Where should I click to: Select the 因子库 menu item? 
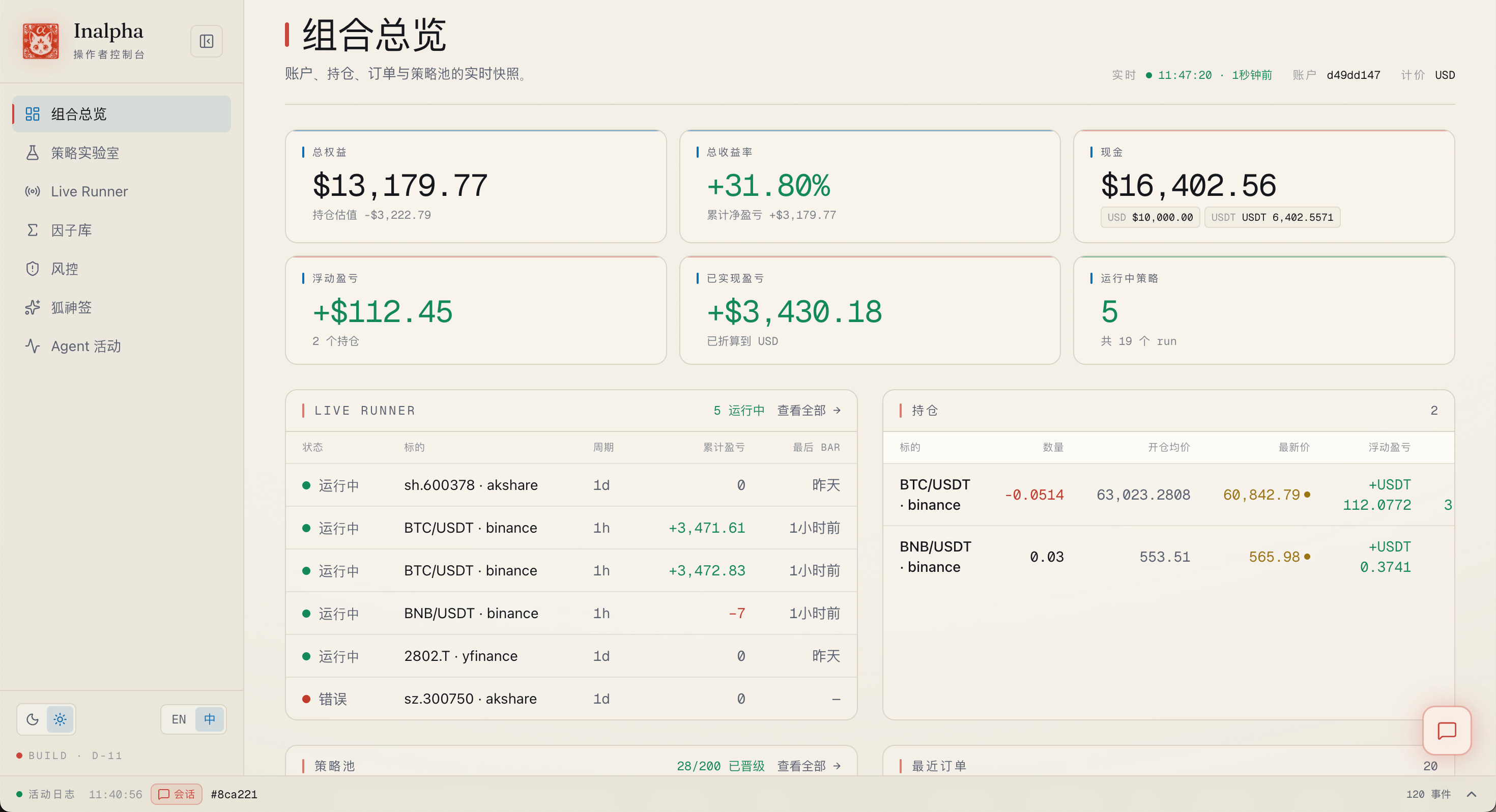tap(122, 230)
